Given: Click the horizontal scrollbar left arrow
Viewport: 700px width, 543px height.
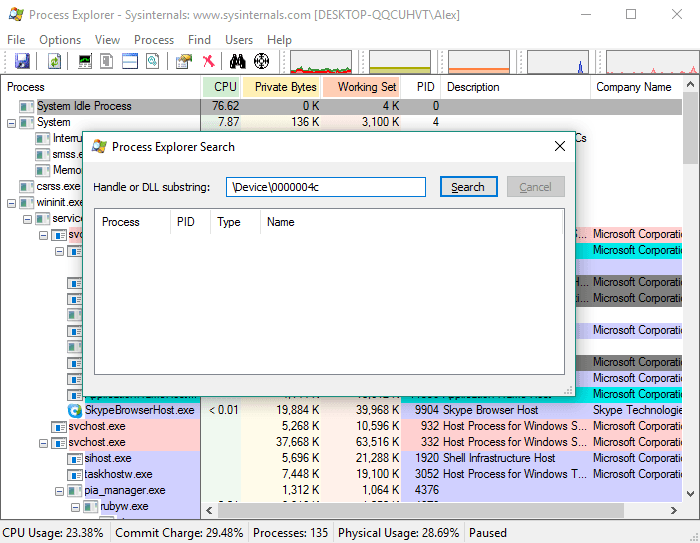Looking at the screenshot, I should (209, 510).
